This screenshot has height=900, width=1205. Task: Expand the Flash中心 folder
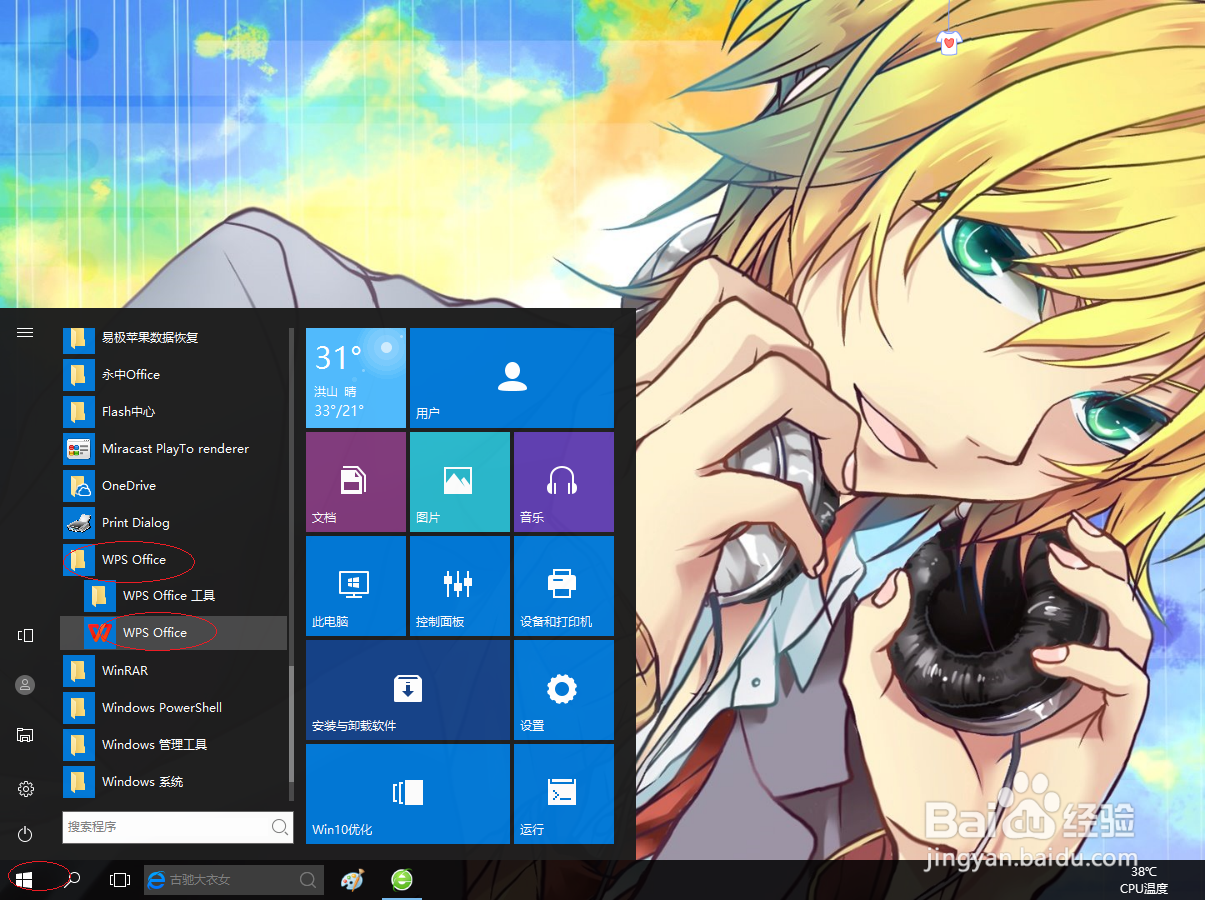click(174, 411)
